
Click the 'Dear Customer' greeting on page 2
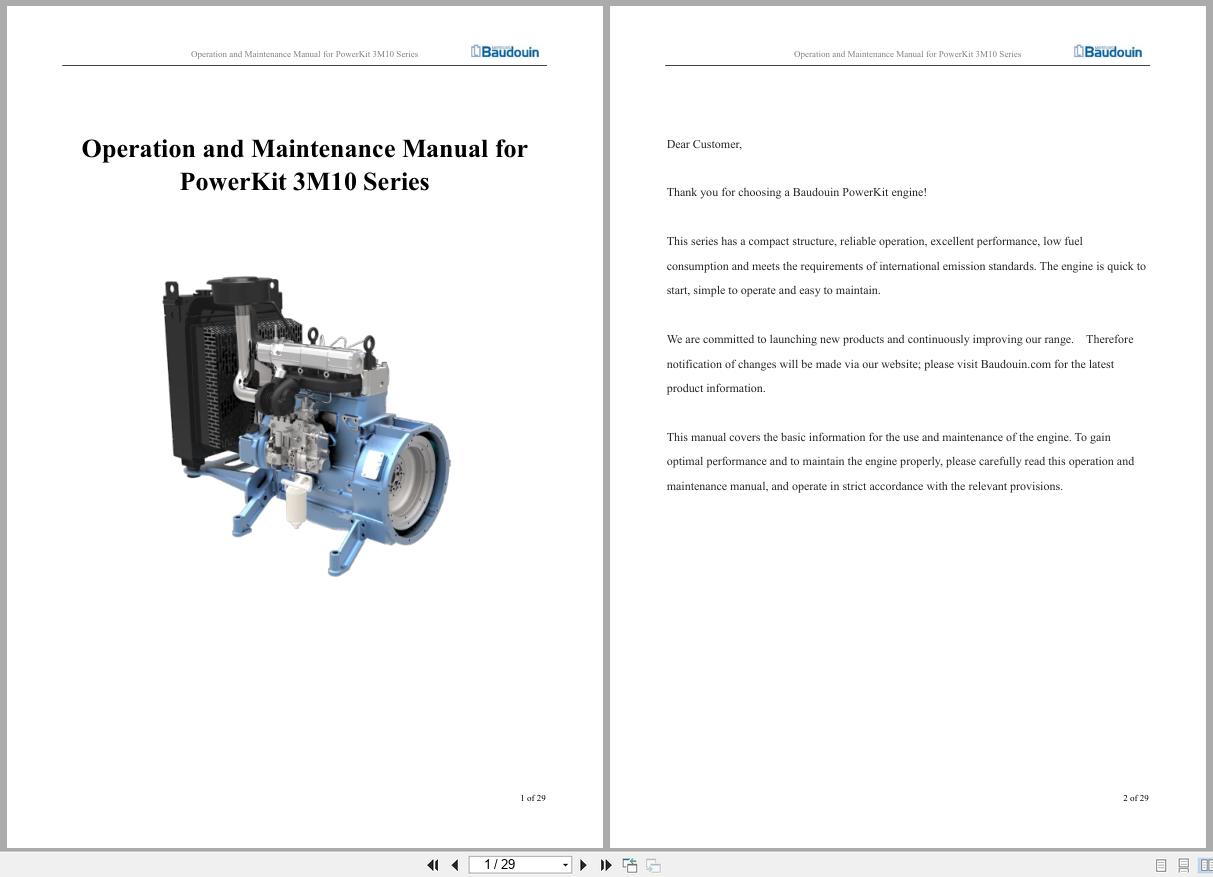(x=703, y=144)
